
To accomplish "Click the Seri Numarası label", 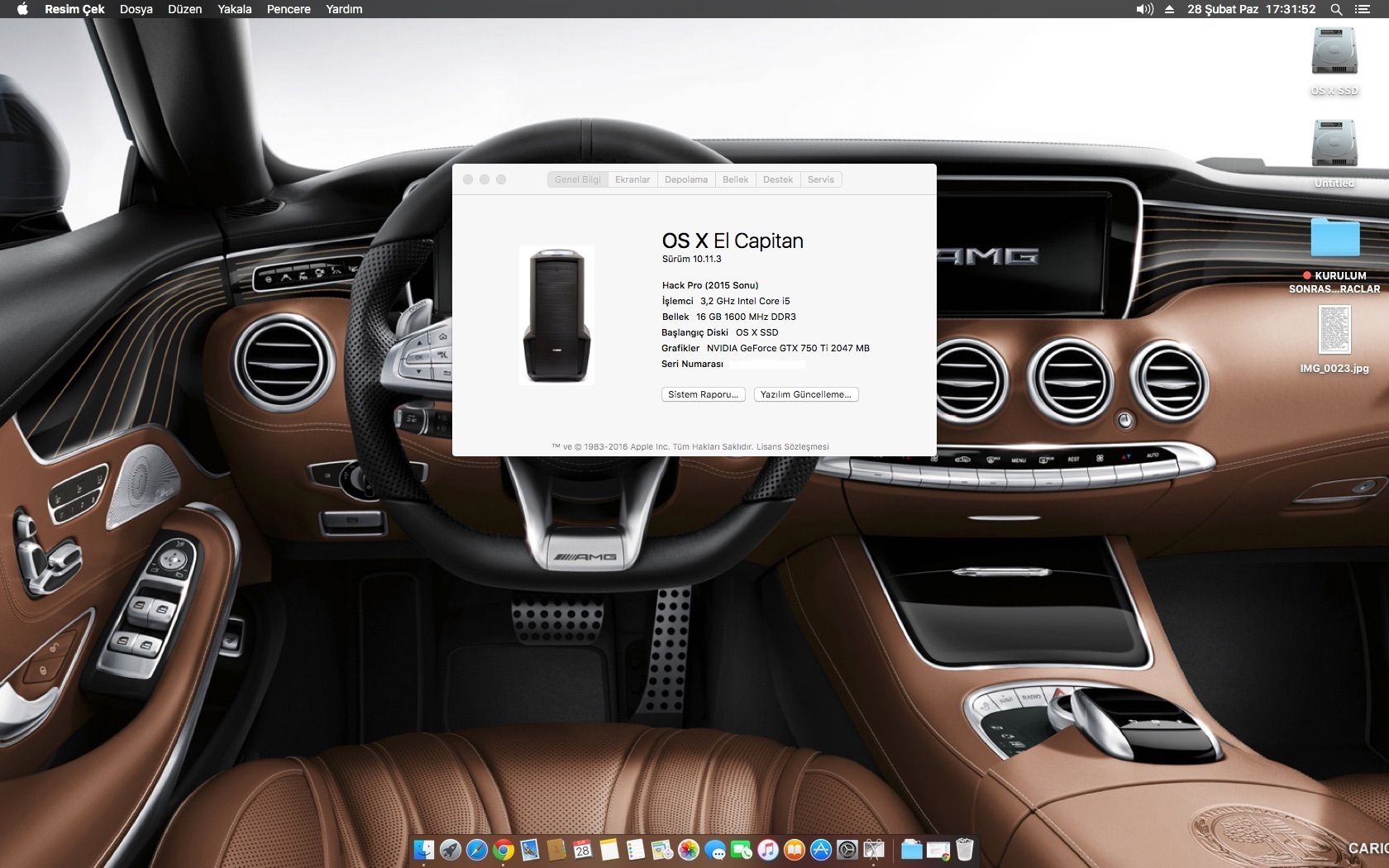I will click(x=692, y=364).
